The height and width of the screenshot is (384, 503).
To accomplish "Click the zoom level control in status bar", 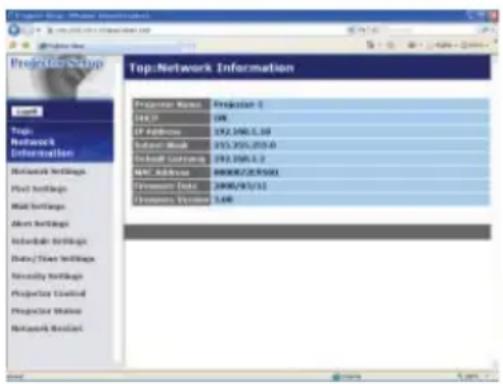I will tap(473, 377).
